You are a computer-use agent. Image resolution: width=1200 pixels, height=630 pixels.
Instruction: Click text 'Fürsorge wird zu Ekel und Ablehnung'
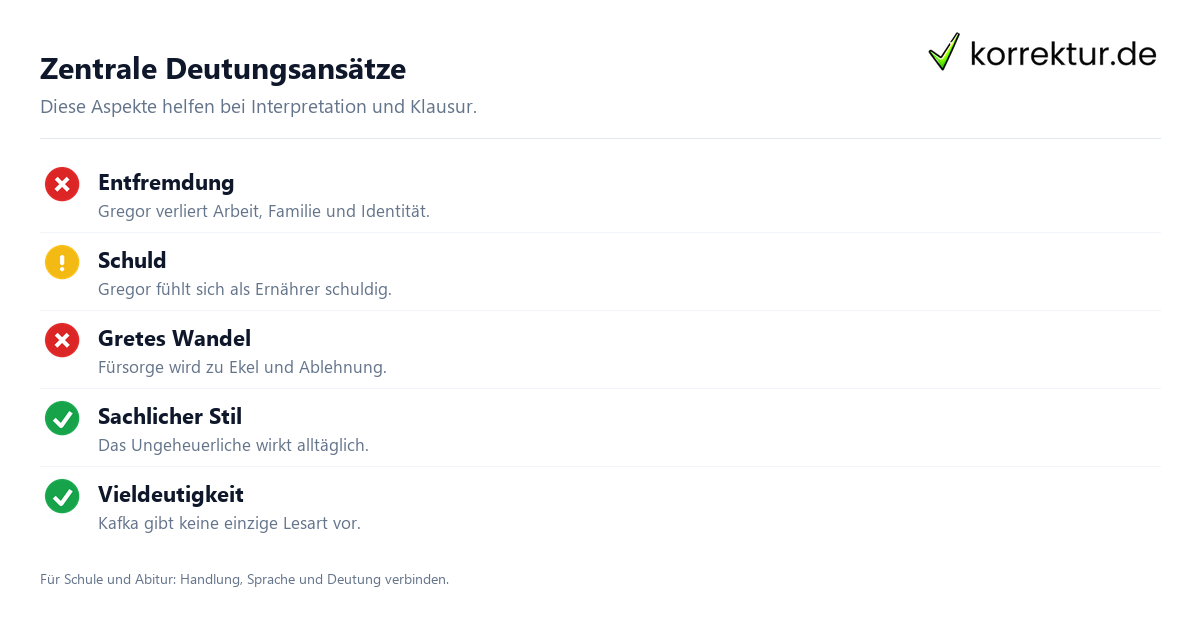tap(242, 368)
